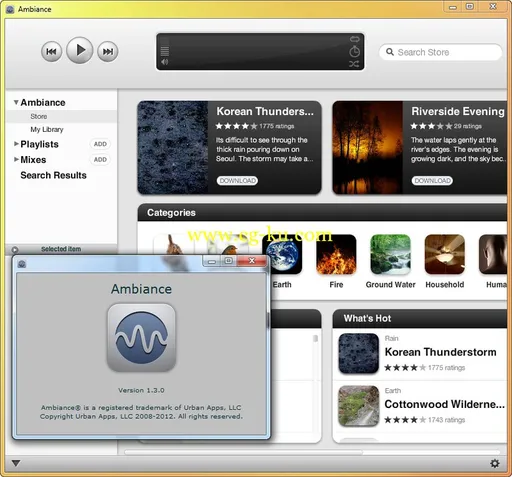Click the About window title bar icon
The width and height of the screenshot is (512, 477).
pyautogui.click(x=22, y=264)
